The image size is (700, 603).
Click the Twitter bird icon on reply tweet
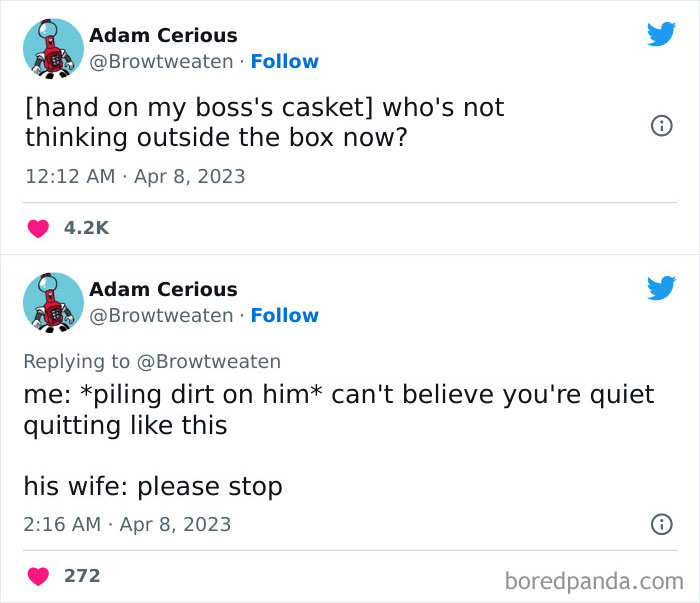(662, 288)
